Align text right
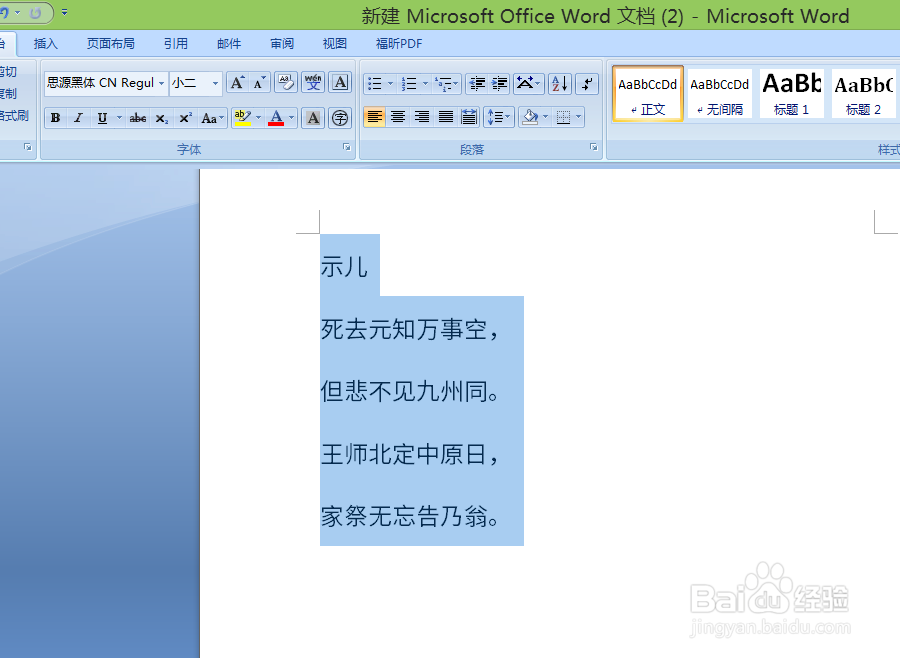 click(x=422, y=117)
